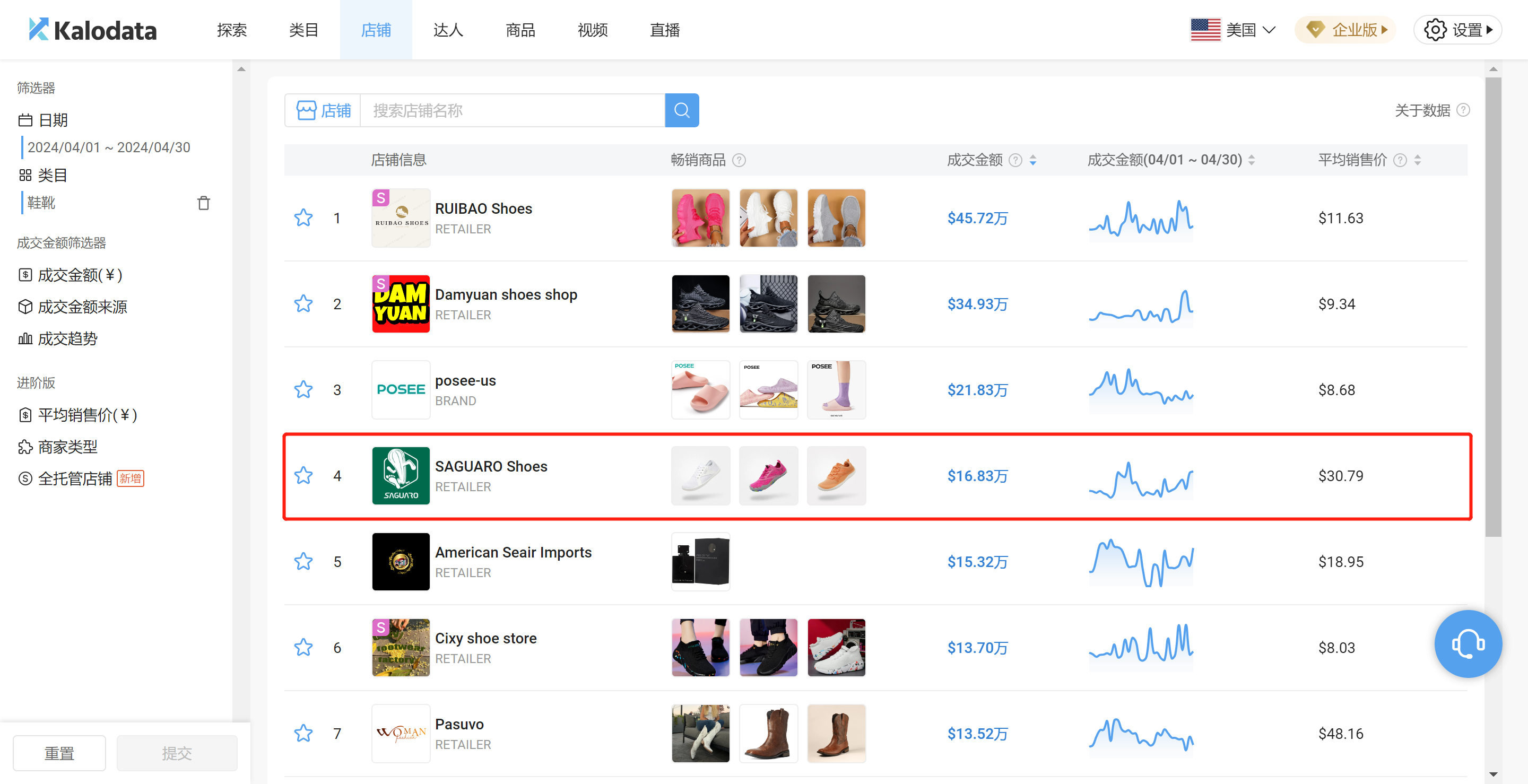Click the 搜索店铺名称 search field
The width and height of the screenshot is (1528, 784).
point(513,110)
